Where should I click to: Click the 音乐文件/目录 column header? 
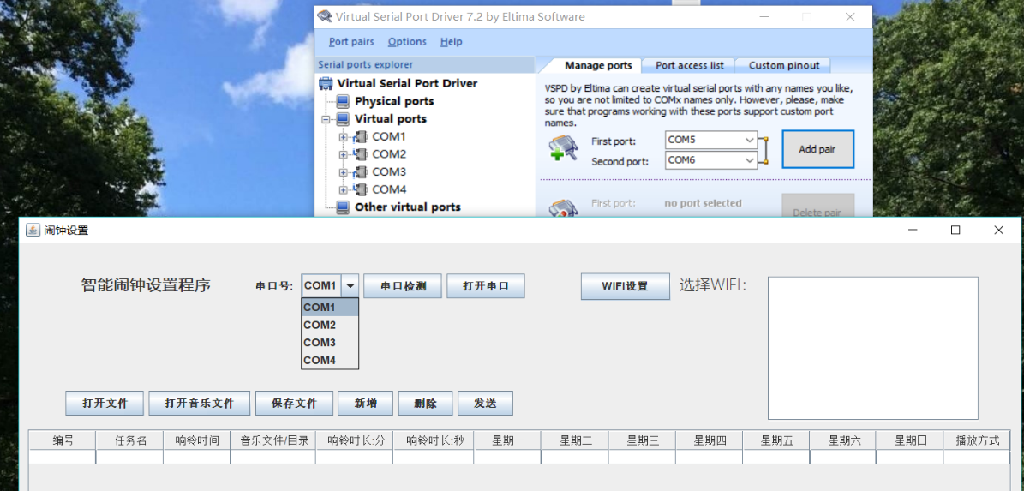coord(273,441)
